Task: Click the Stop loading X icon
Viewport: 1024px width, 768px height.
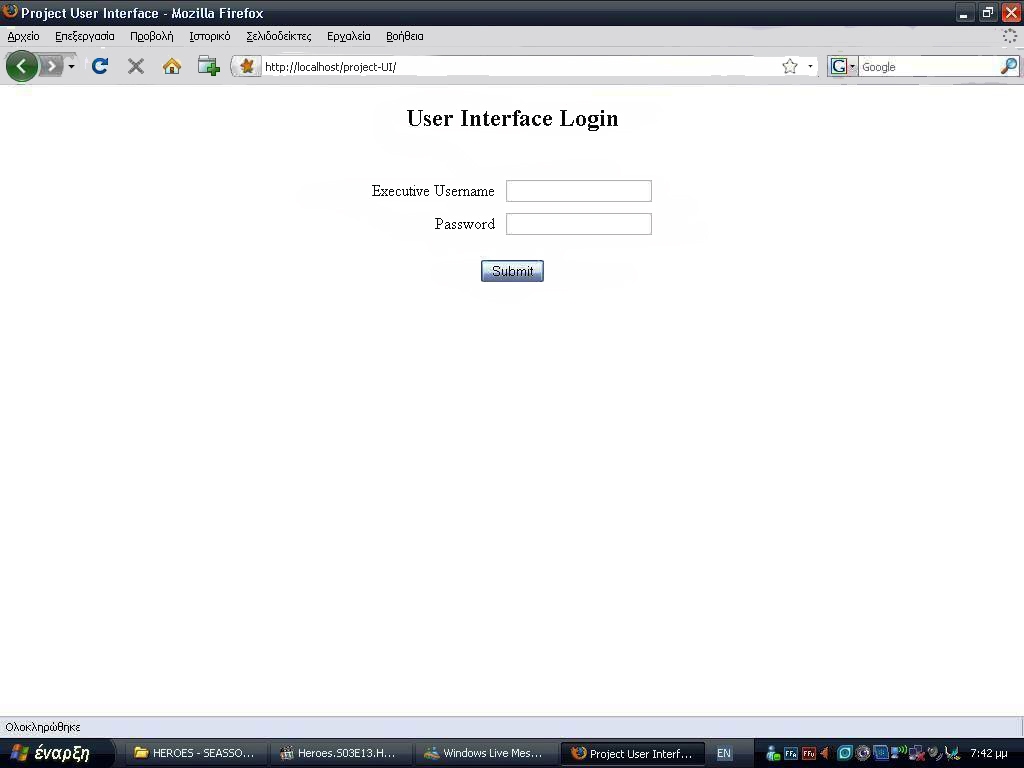Action: coord(136,66)
